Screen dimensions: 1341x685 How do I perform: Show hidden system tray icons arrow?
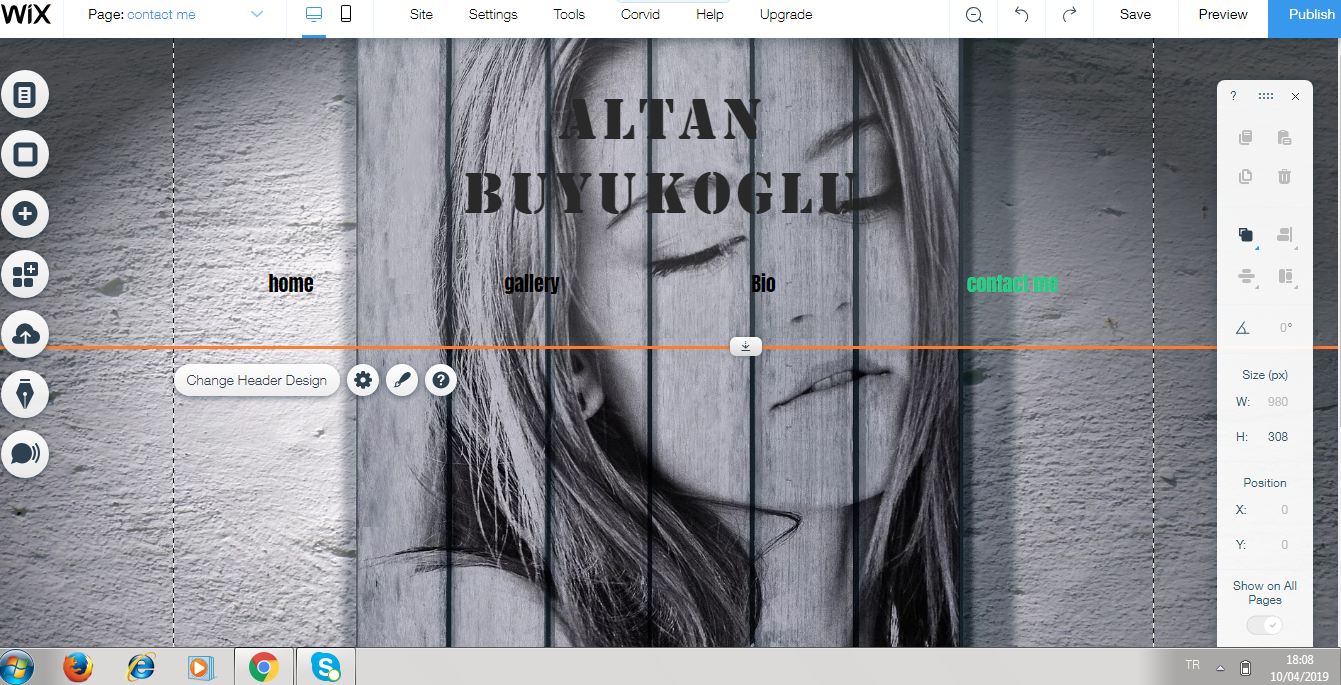click(x=1220, y=667)
